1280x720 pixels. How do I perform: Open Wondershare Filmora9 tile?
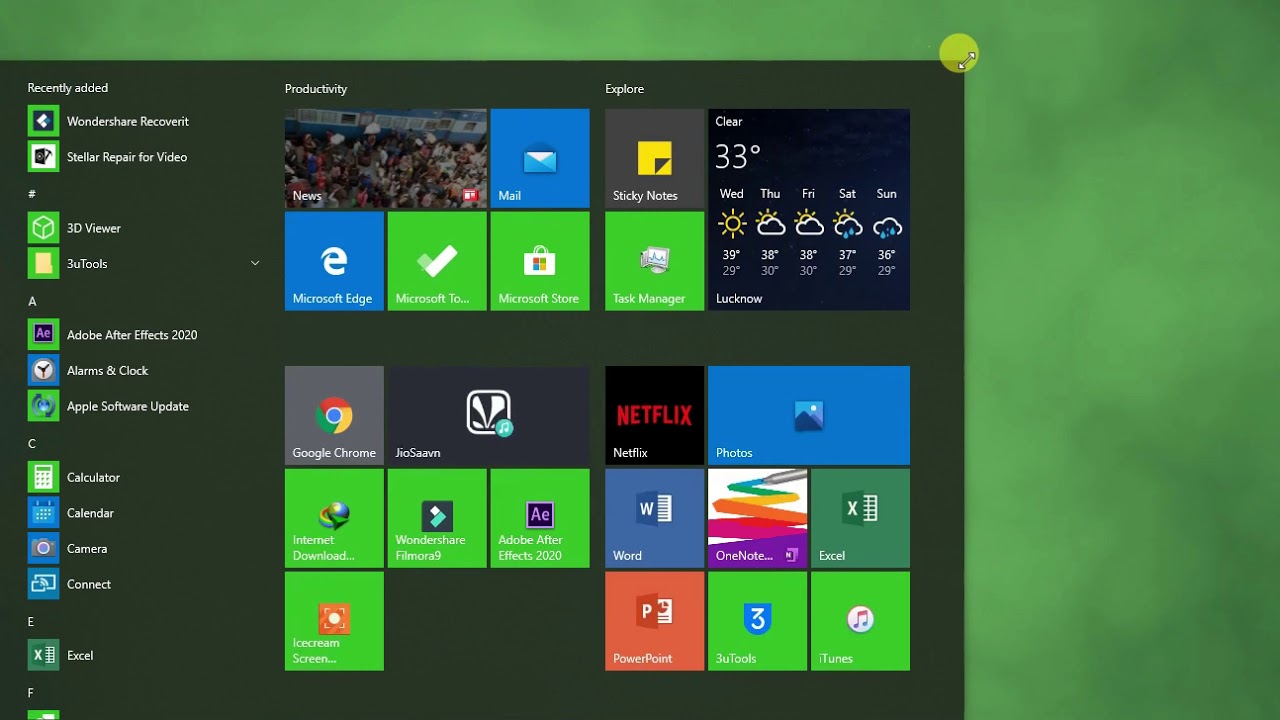pyautogui.click(x=437, y=518)
